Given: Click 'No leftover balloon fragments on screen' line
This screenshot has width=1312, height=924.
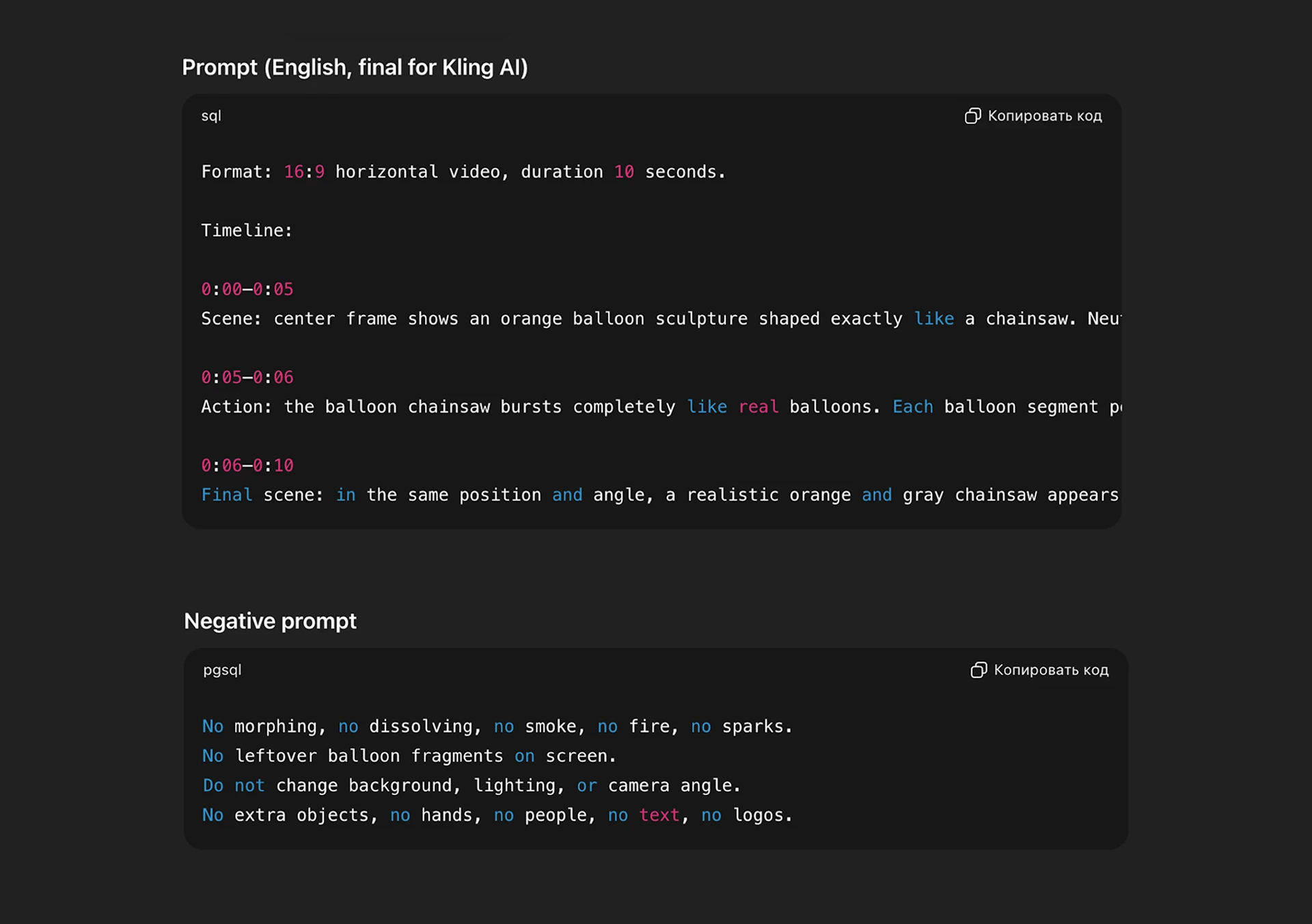Looking at the screenshot, I should click(409, 756).
